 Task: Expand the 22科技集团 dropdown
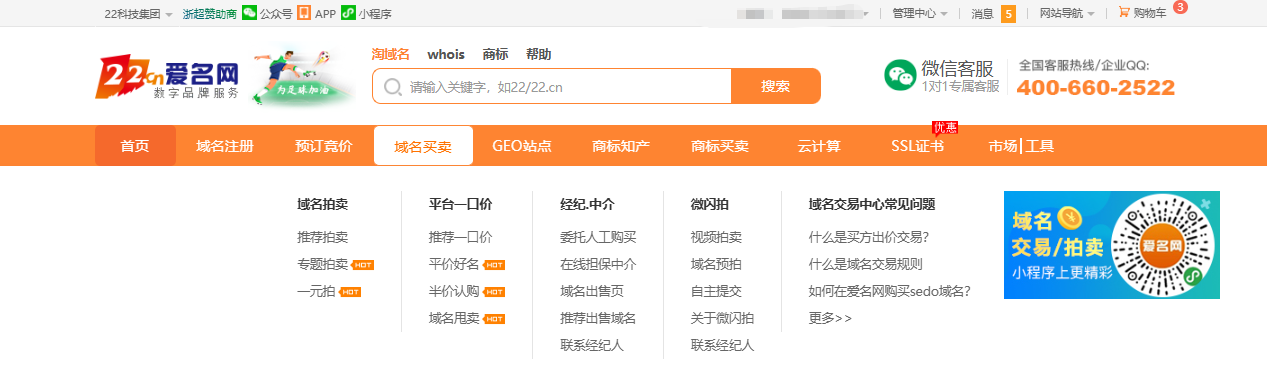138,14
